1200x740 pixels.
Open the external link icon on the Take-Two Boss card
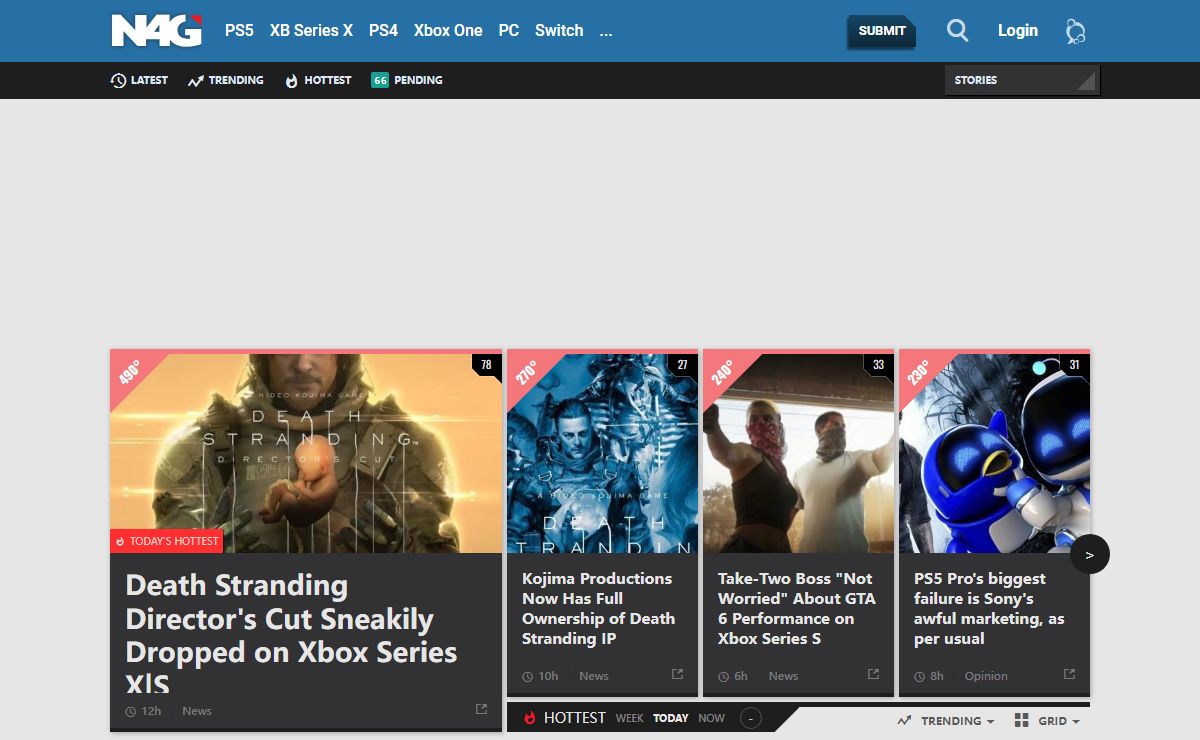pos(873,674)
